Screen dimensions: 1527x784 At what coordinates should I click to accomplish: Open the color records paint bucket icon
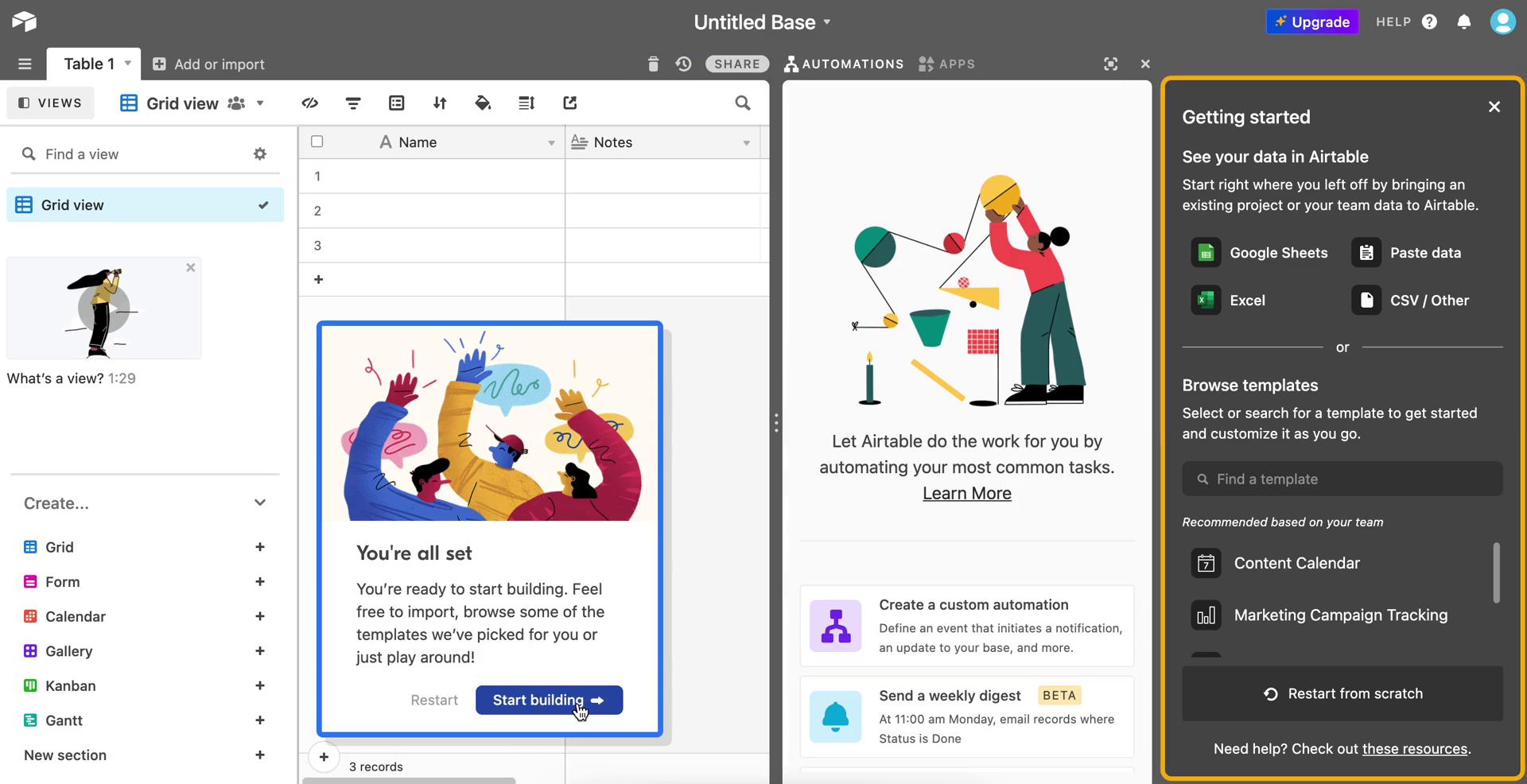483,103
